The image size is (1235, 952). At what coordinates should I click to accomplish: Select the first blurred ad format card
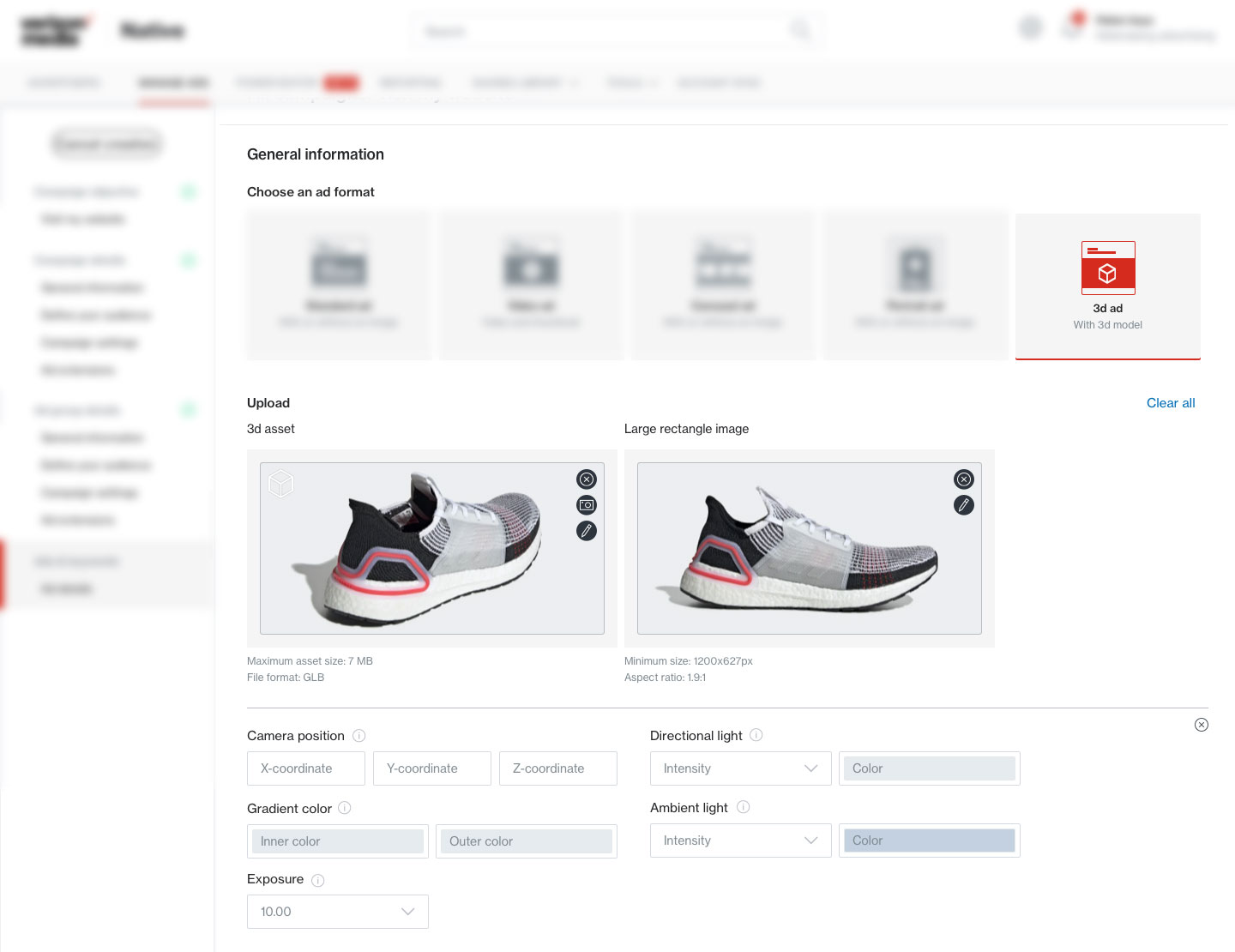(339, 286)
